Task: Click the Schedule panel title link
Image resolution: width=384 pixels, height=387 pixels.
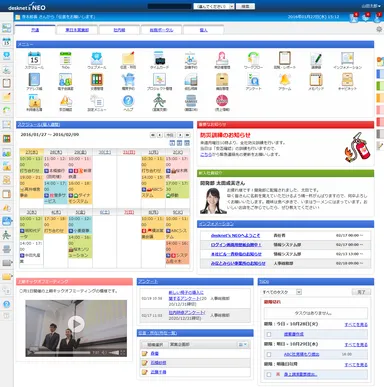Action: tap(39, 125)
